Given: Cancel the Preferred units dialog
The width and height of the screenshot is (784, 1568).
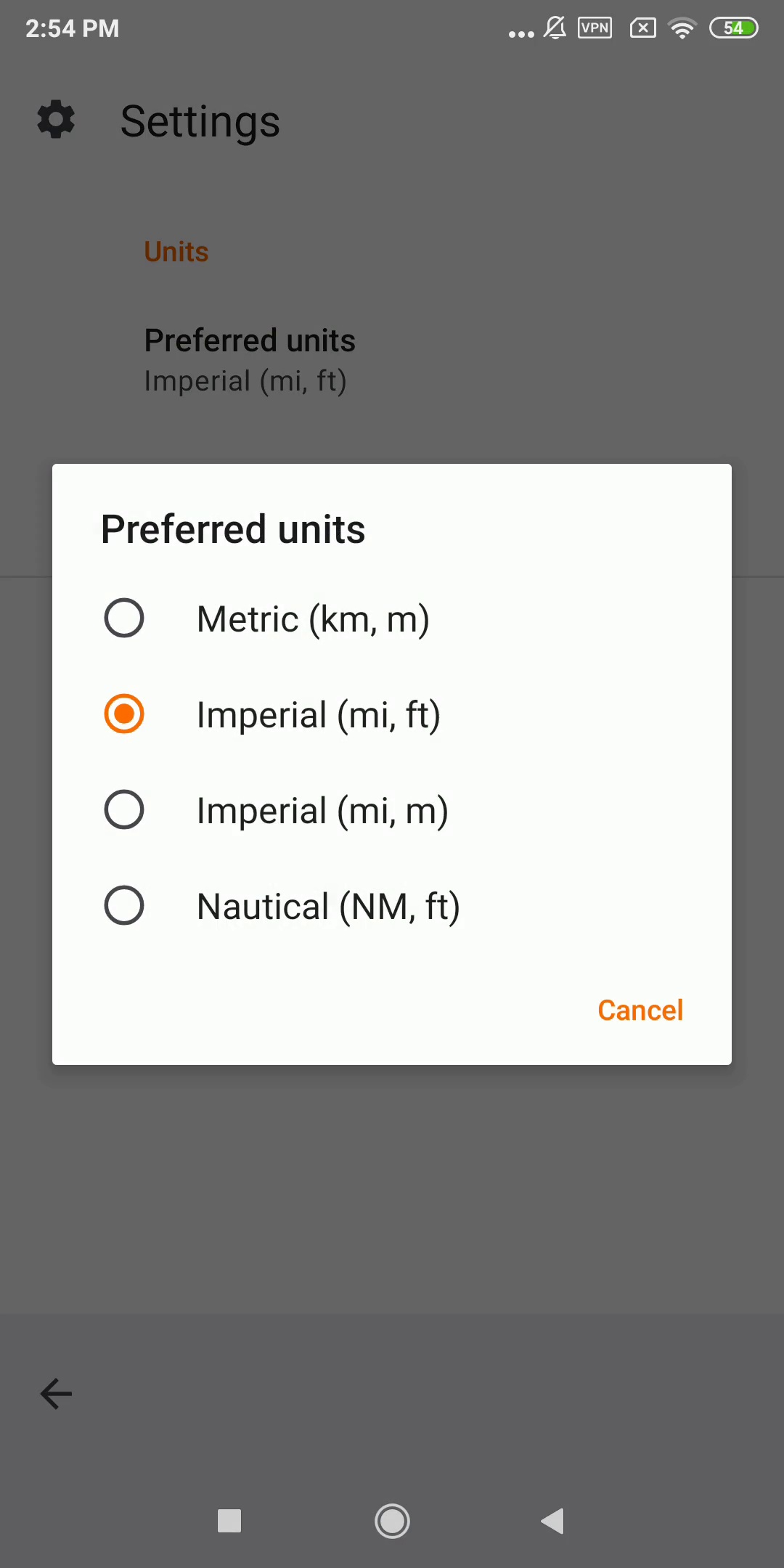Looking at the screenshot, I should (x=640, y=1010).
